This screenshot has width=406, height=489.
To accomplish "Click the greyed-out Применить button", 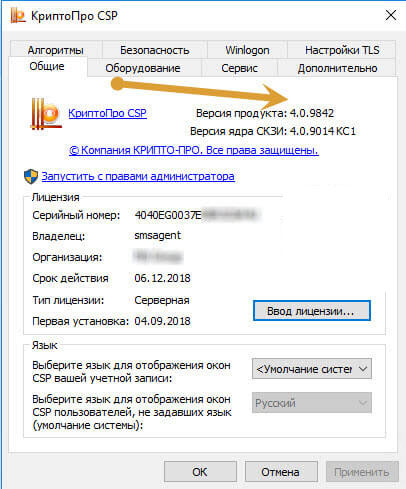I will tap(362, 472).
